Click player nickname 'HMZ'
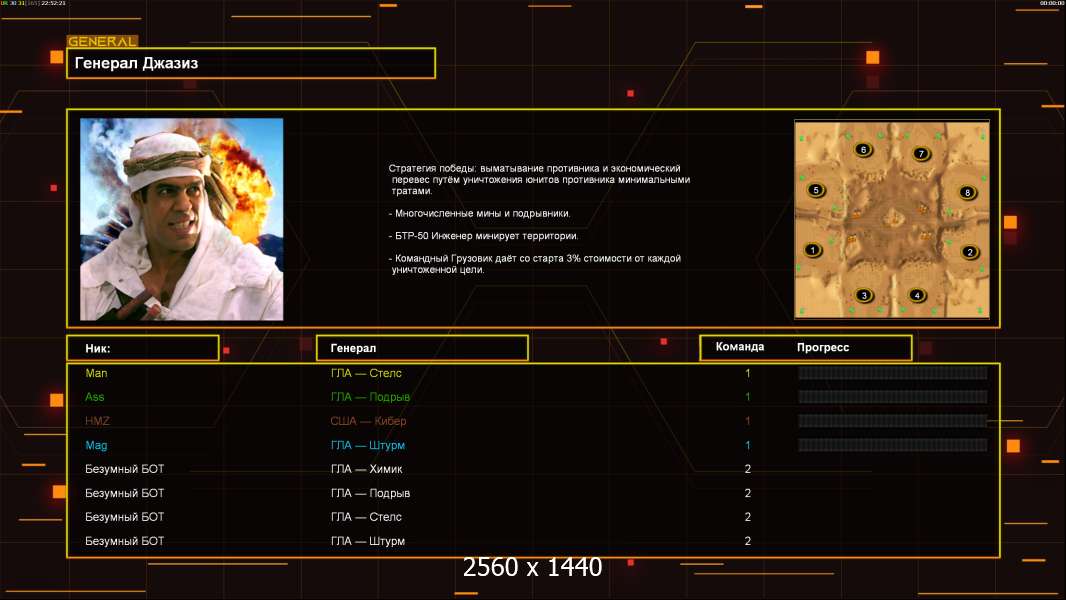This screenshot has height=600, width=1066. tap(97, 421)
